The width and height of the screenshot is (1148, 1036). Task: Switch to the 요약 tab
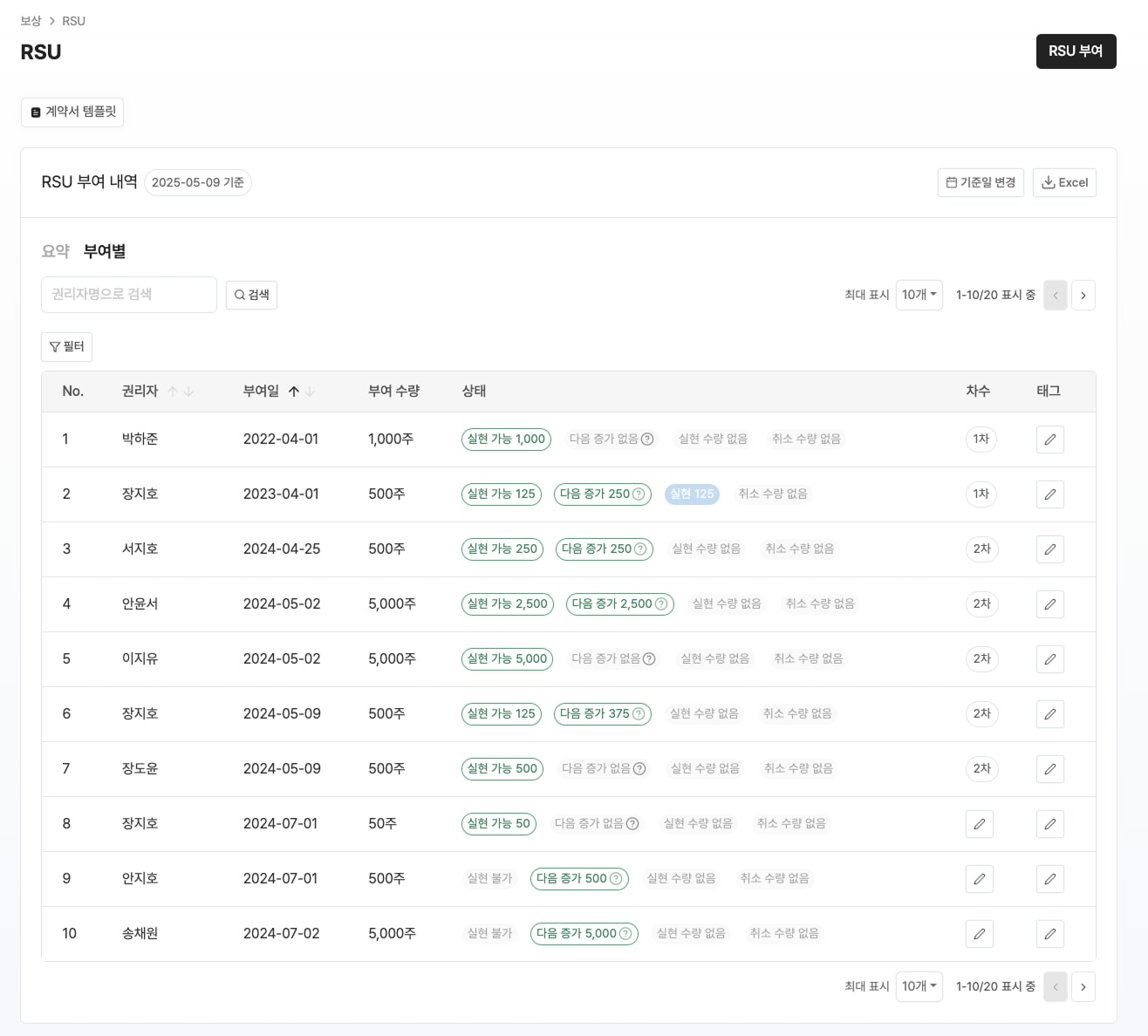(56, 250)
